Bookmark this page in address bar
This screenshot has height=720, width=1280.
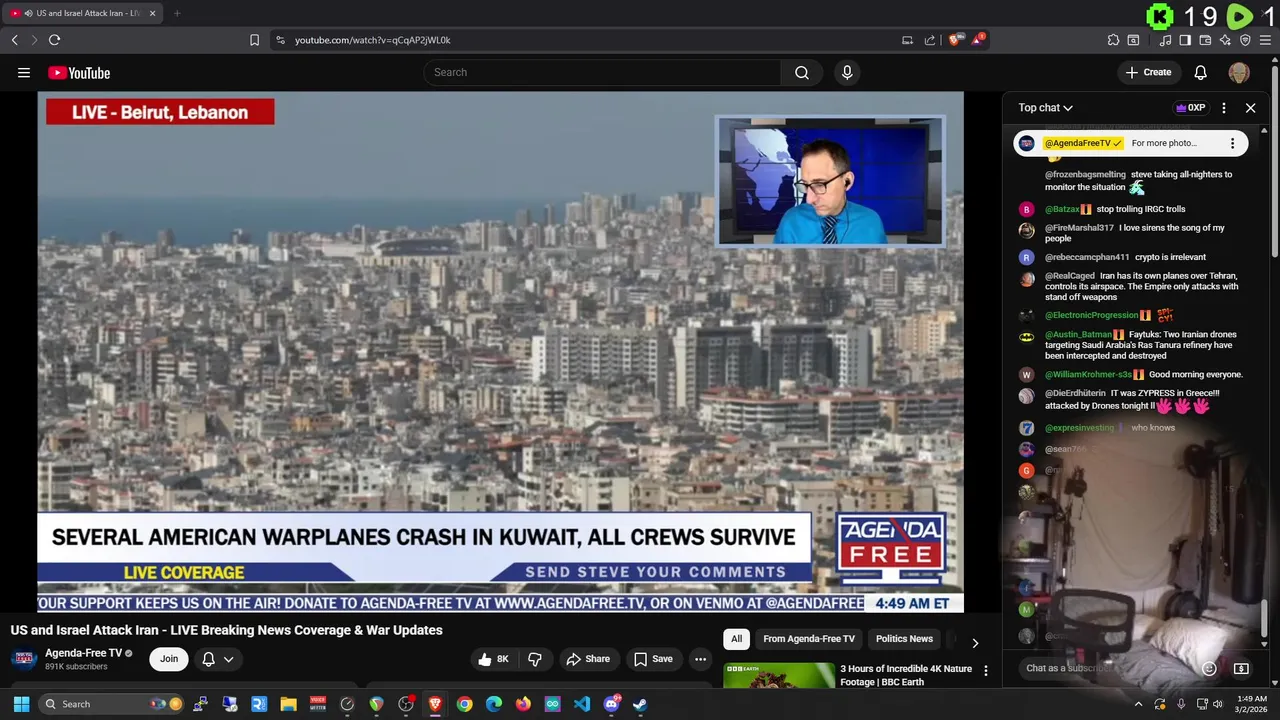(x=254, y=40)
